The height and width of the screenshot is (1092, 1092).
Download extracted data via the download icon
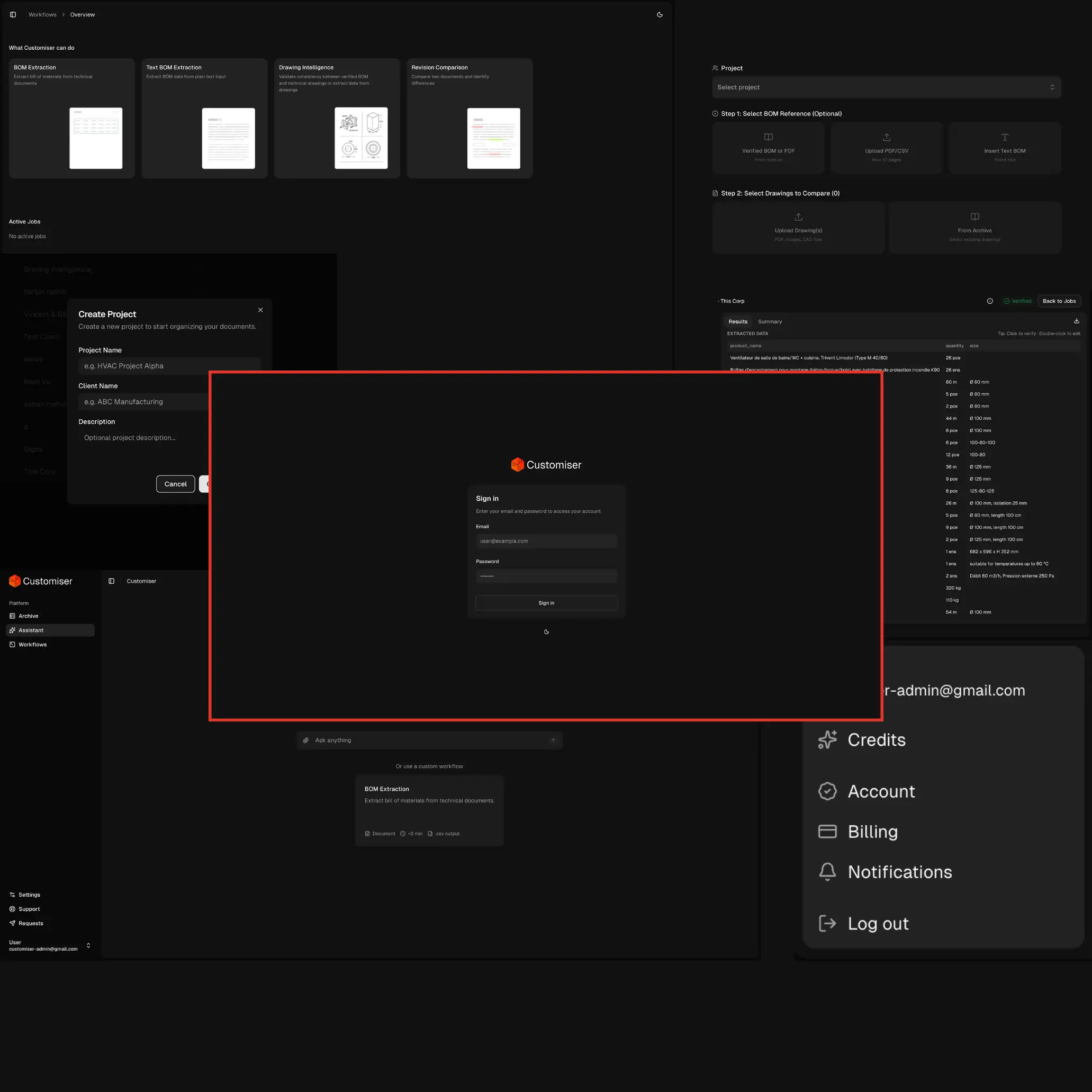coord(1076,321)
